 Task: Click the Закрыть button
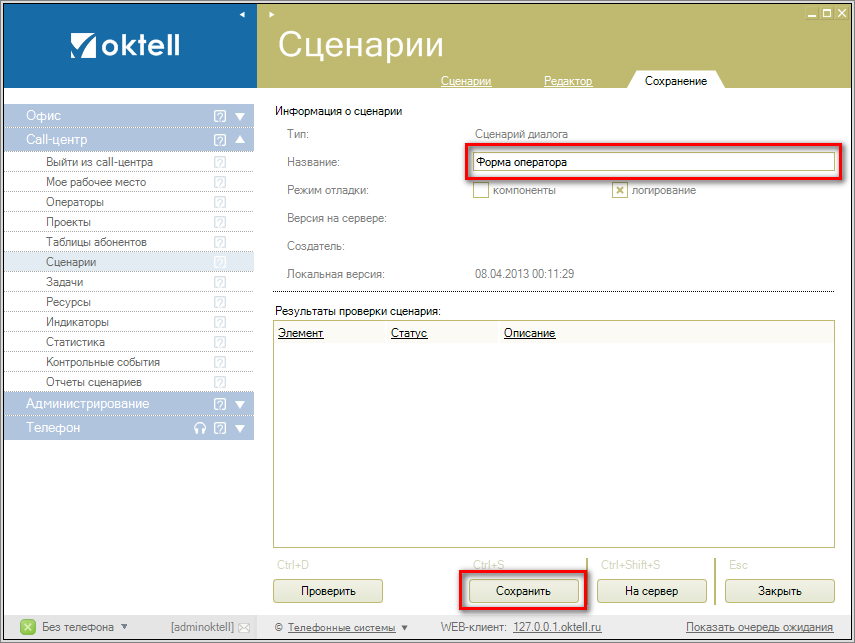tap(780, 591)
